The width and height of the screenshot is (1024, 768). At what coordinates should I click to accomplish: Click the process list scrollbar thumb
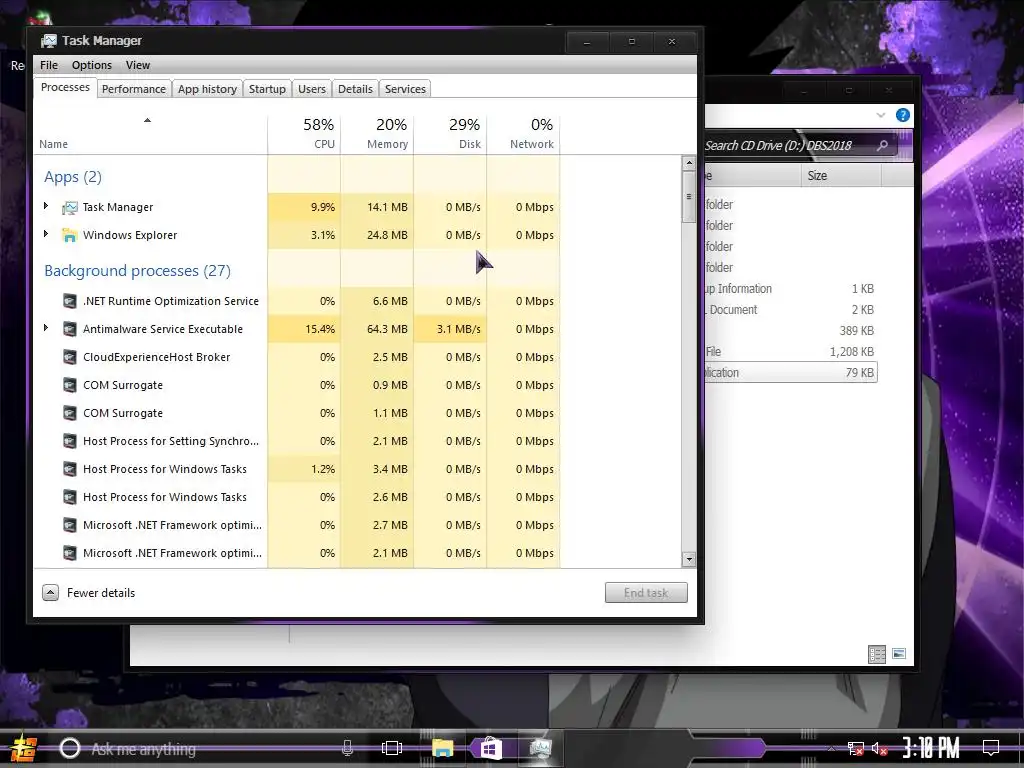688,197
